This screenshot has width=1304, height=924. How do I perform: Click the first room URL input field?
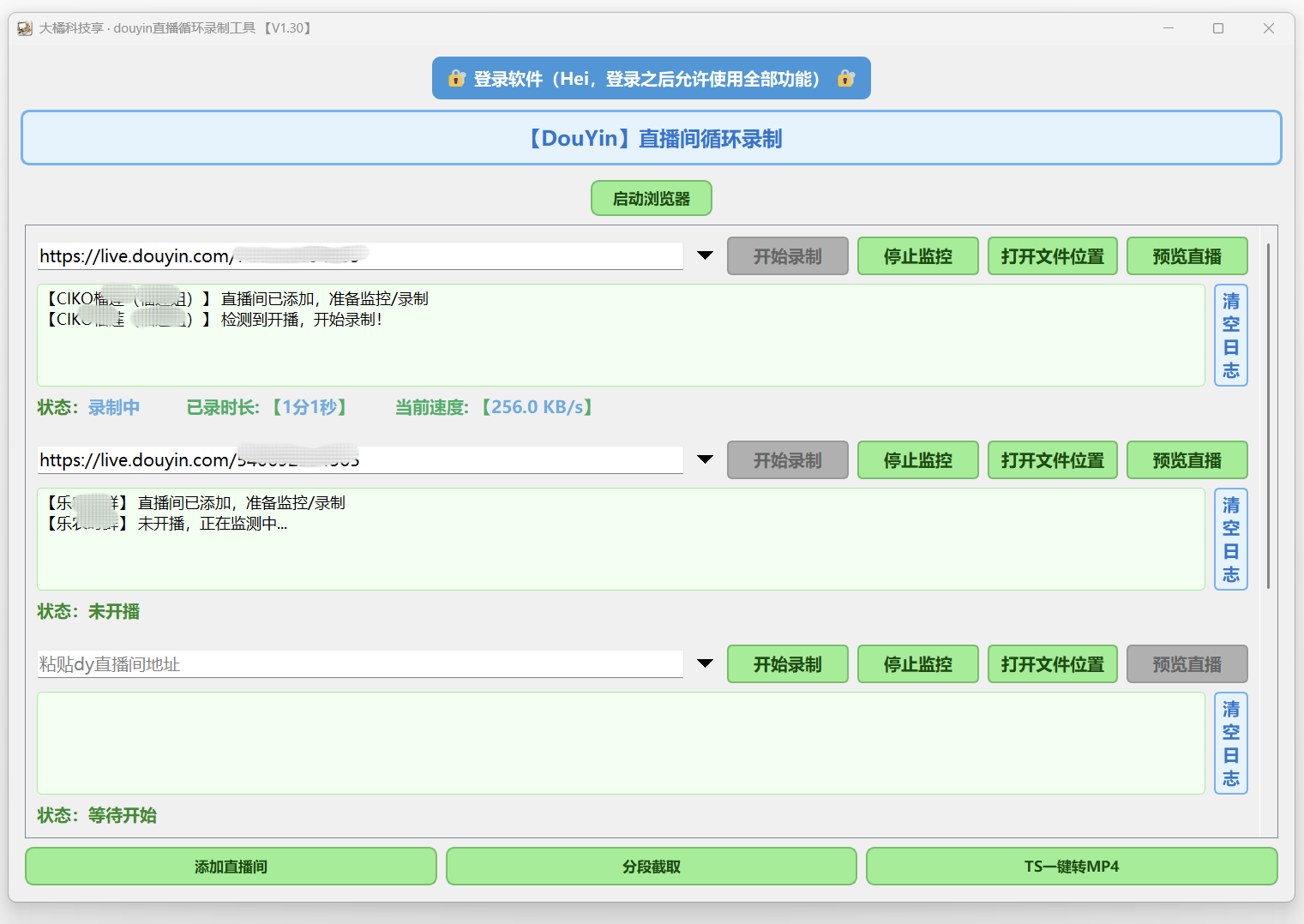[360, 256]
